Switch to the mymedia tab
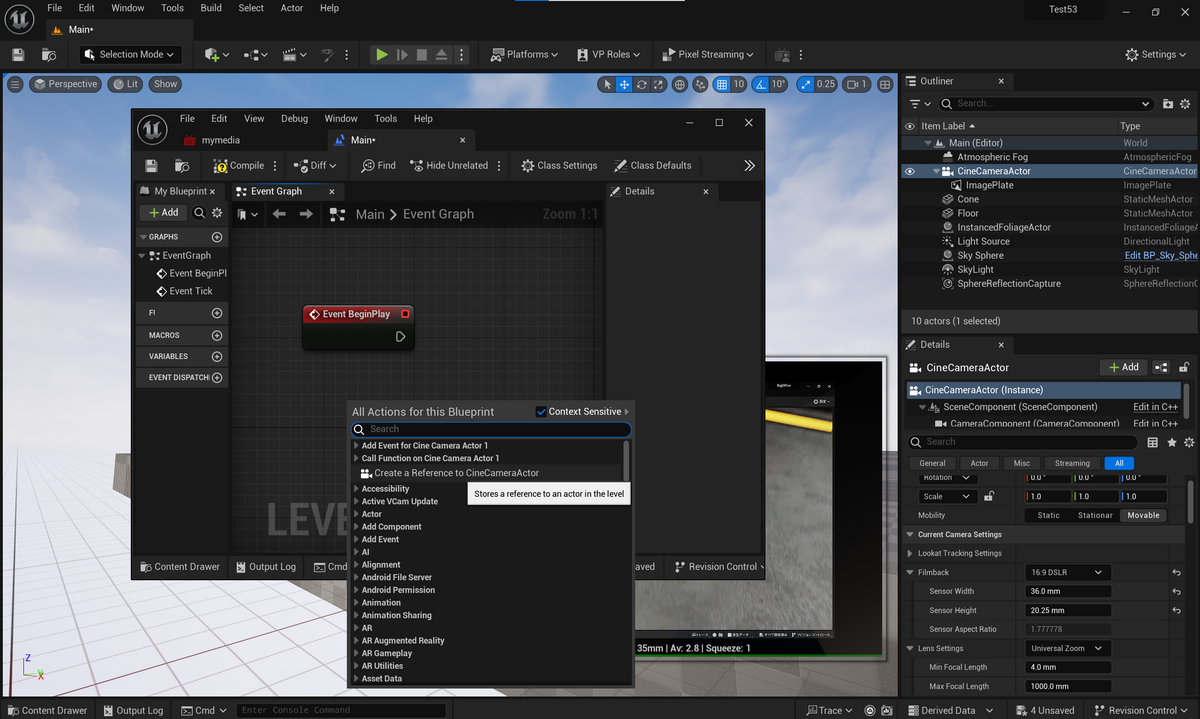This screenshot has width=1200, height=719. (x=221, y=141)
